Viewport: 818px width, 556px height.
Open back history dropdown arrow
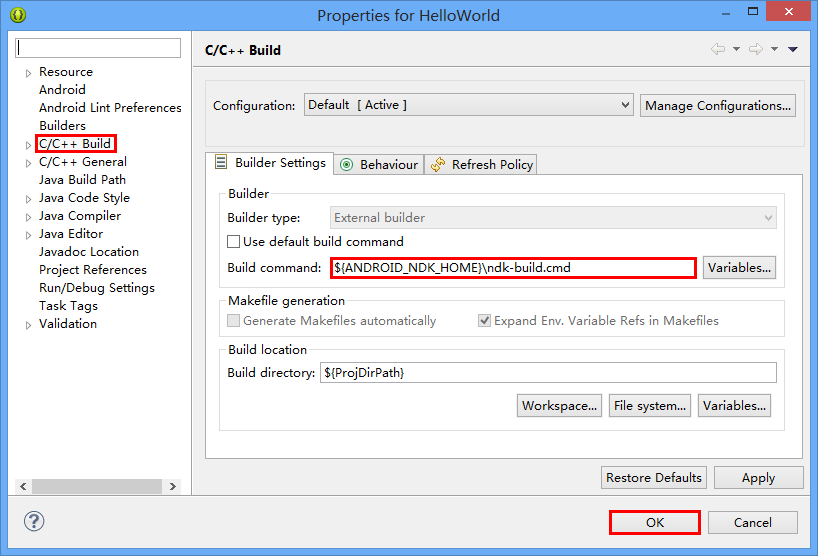(x=737, y=49)
